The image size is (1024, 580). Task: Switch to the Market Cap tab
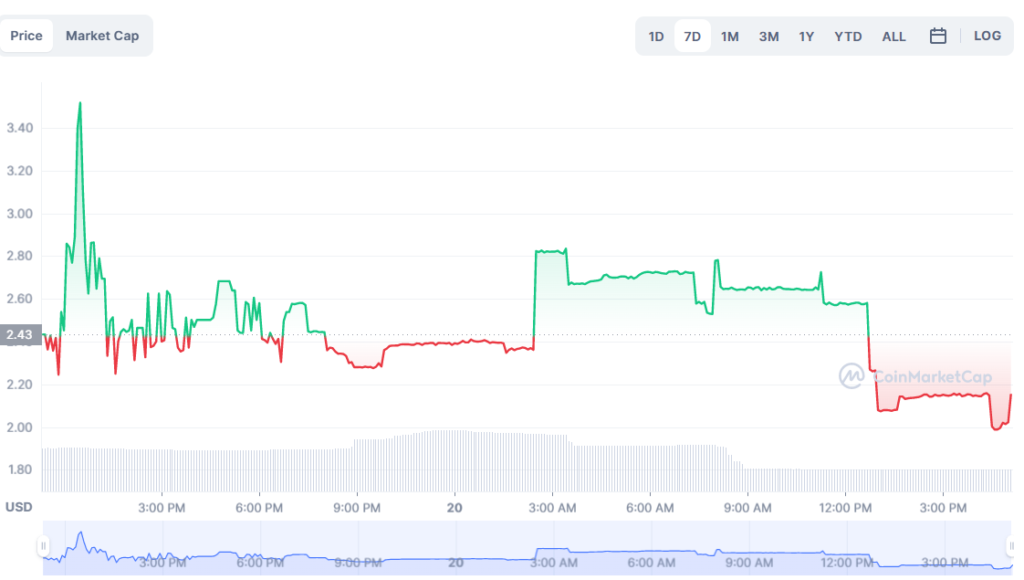point(102,35)
